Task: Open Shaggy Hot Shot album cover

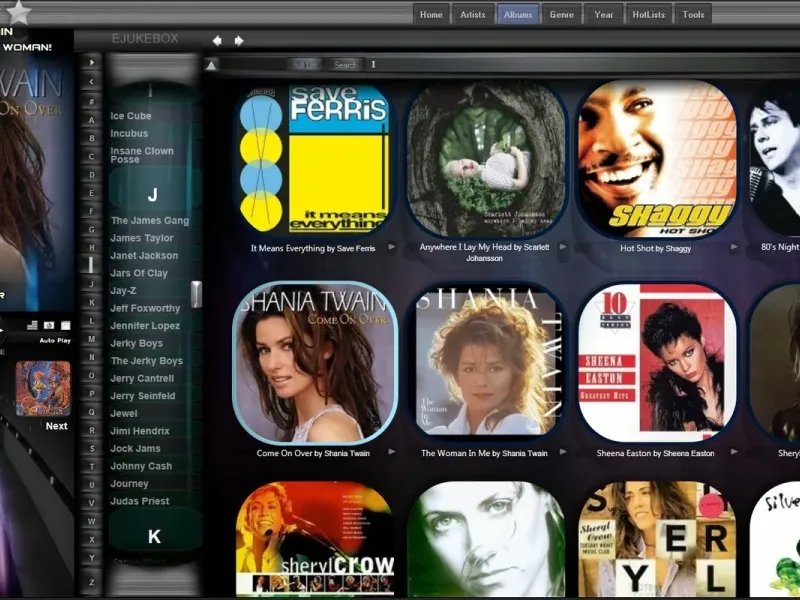Action: click(x=657, y=159)
